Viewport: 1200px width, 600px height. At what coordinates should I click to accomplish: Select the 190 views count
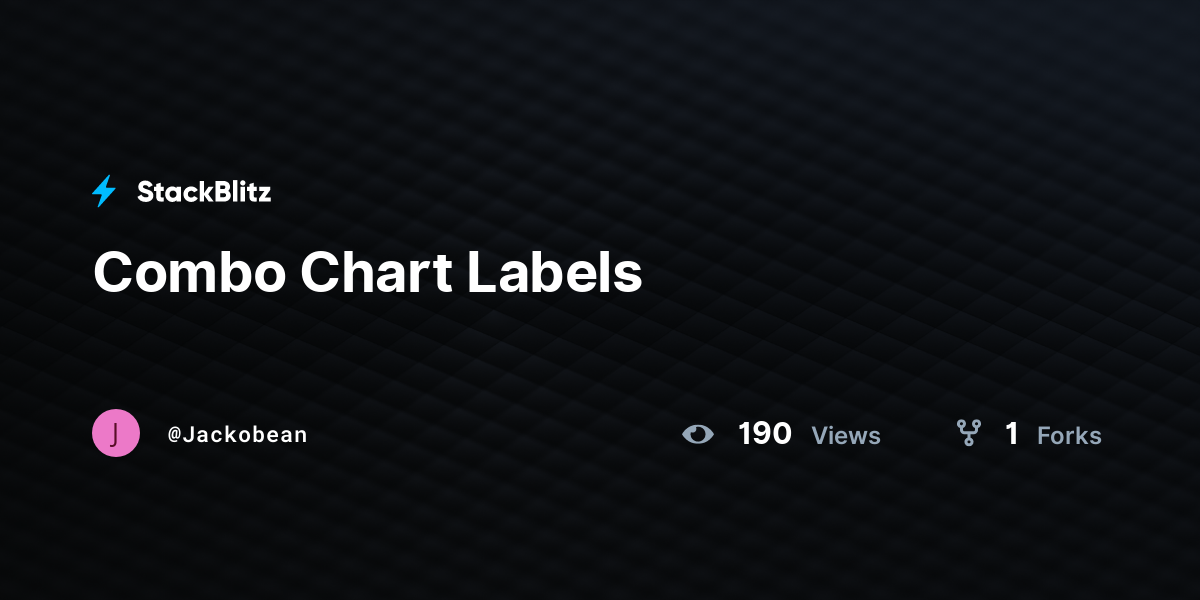765,434
